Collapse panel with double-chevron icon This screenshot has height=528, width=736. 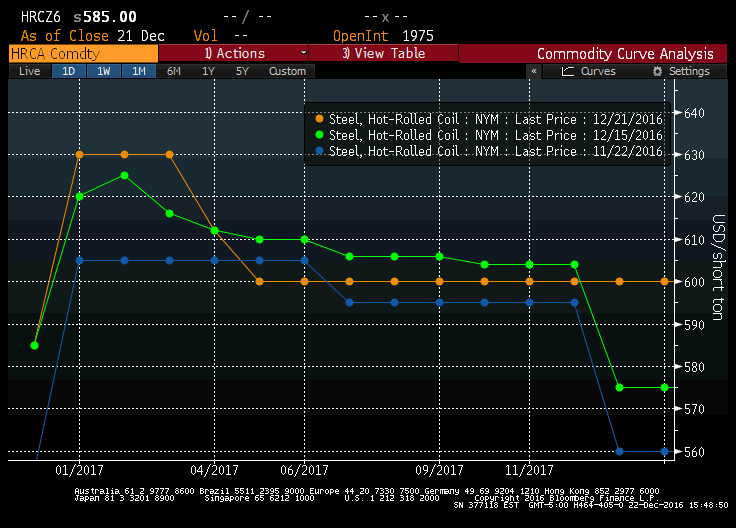point(534,72)
